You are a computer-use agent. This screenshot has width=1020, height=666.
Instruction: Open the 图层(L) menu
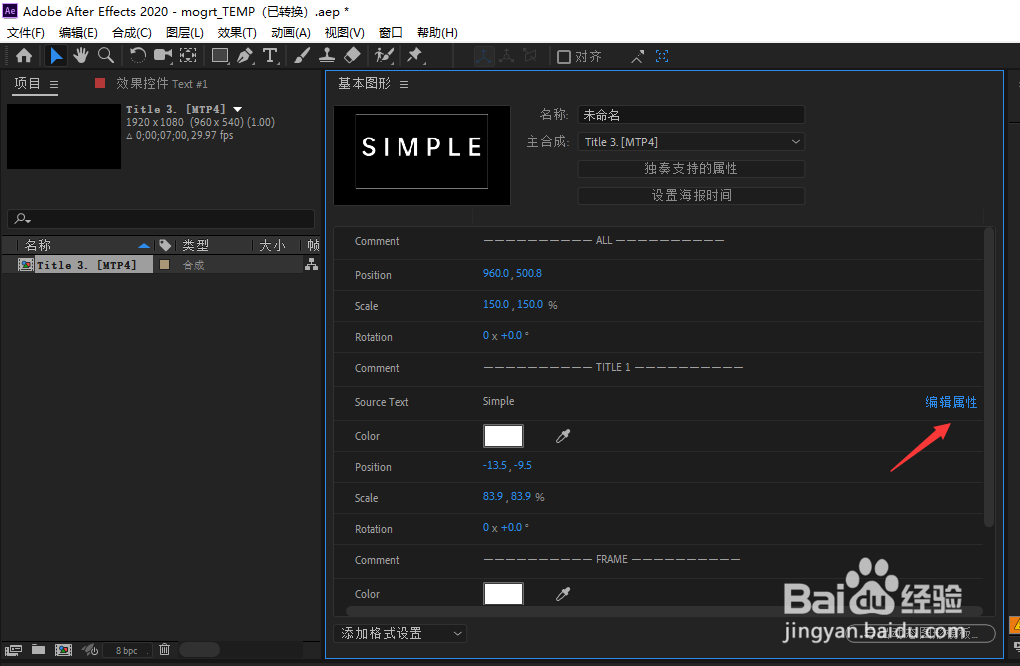[185, 33]
